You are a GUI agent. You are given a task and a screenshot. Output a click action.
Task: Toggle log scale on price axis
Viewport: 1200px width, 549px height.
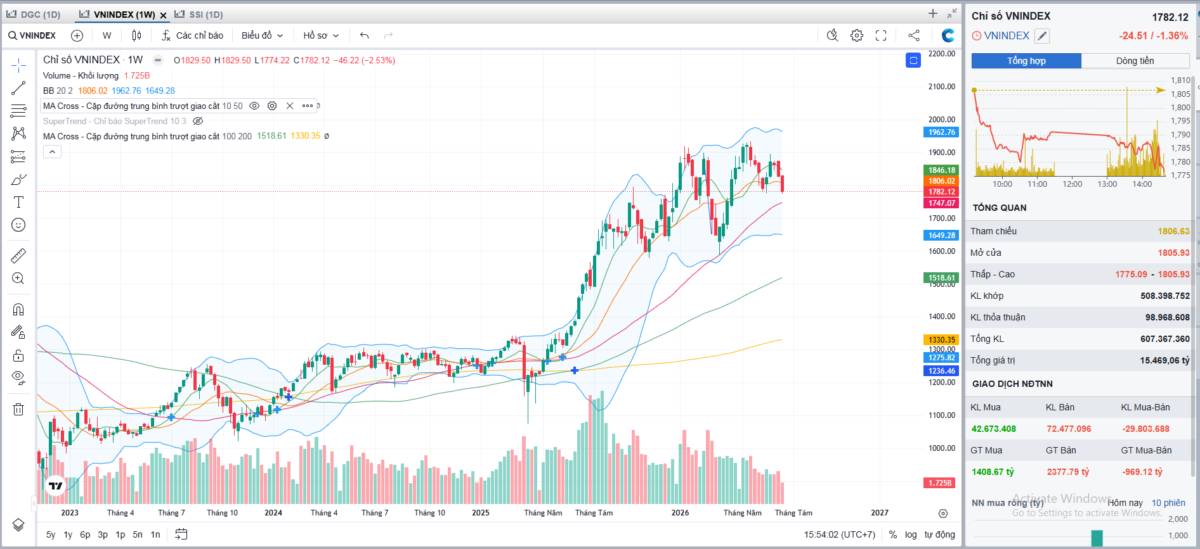click(x=910, y=535)
